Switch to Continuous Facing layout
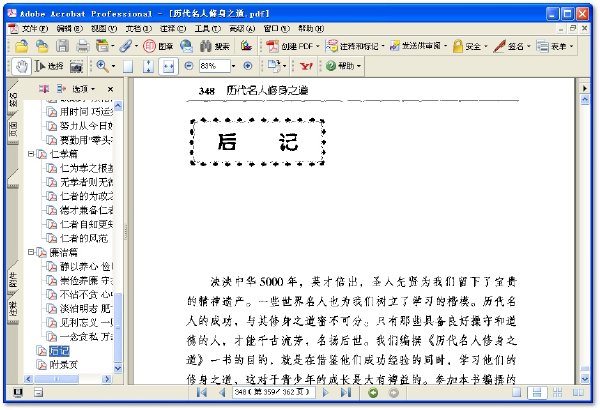Screen dimensions: 600x410 (558, 392)
